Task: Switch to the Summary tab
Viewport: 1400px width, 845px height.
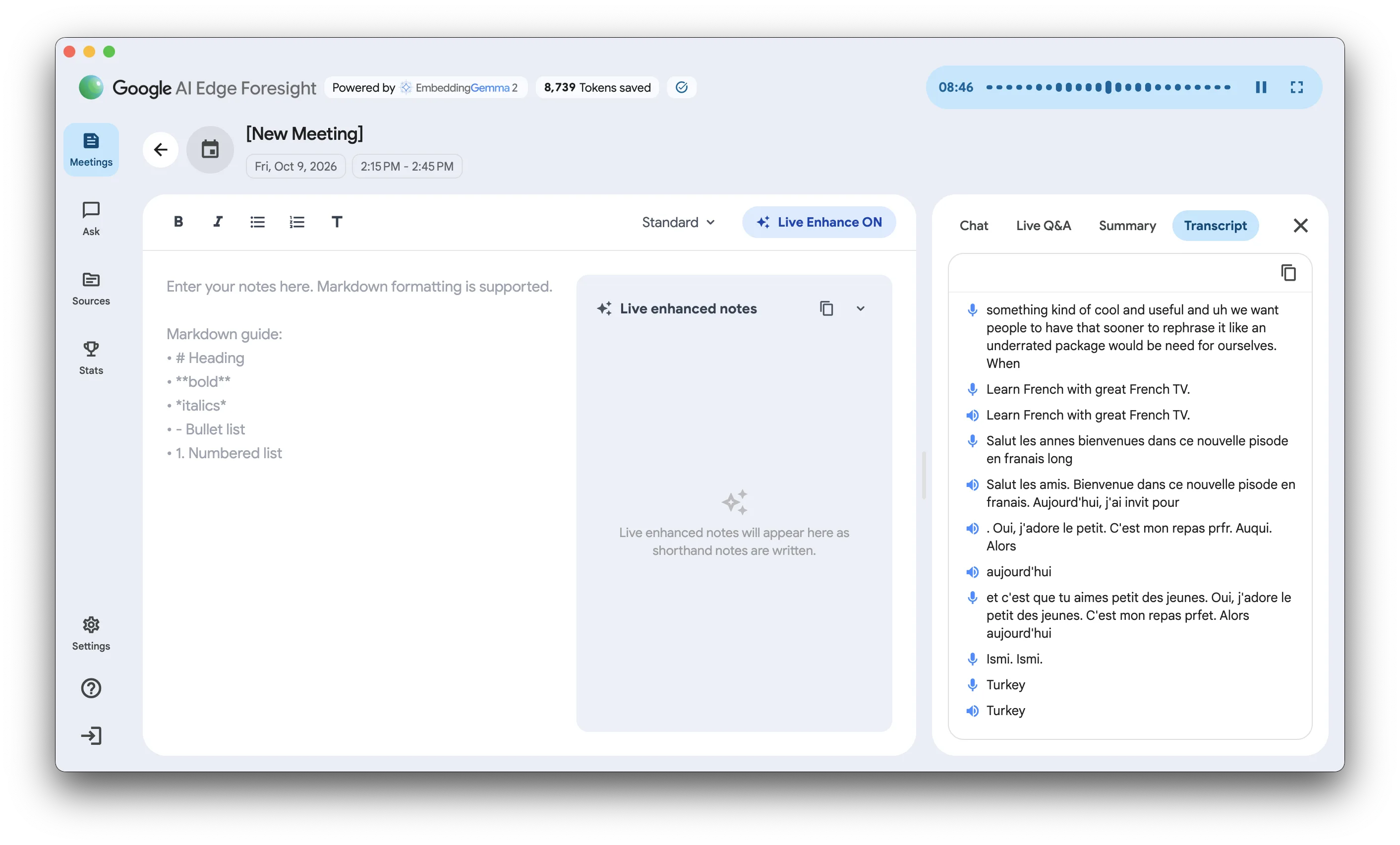Action: tap(1127, 226)
